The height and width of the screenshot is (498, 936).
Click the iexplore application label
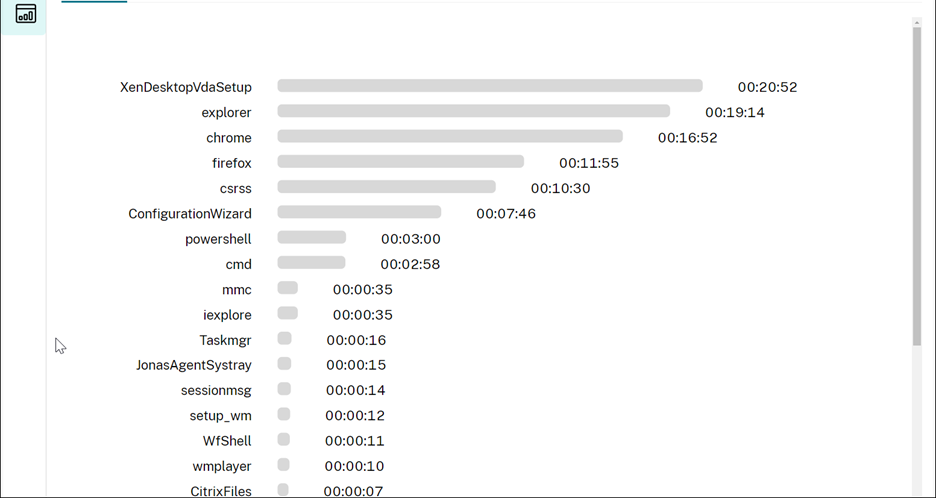[227, 315]
